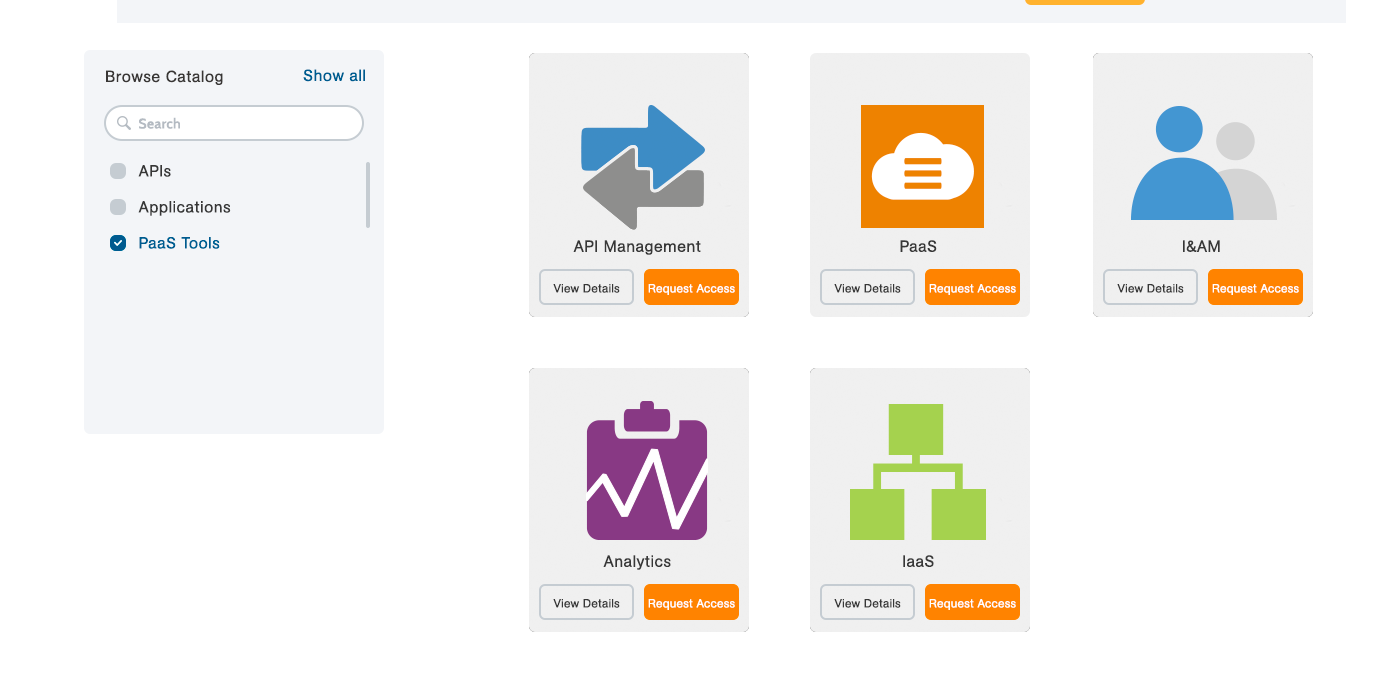Viewport: 1400px width, 700px height.
Task: Click the catalog filter list scrollbar
Action: coord(368,195)
